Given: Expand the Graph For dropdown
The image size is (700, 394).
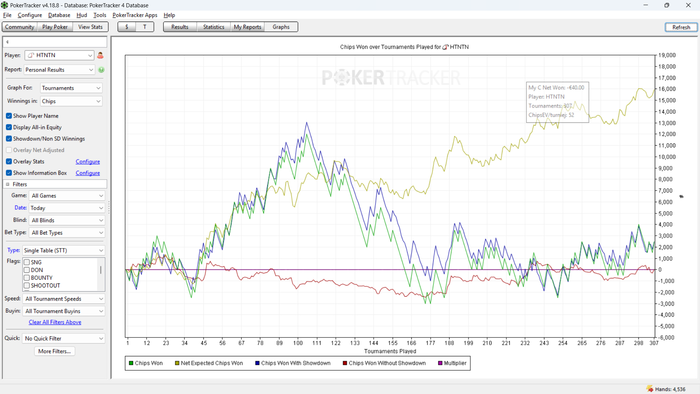Looking at the screenshot, I should 71,88.
